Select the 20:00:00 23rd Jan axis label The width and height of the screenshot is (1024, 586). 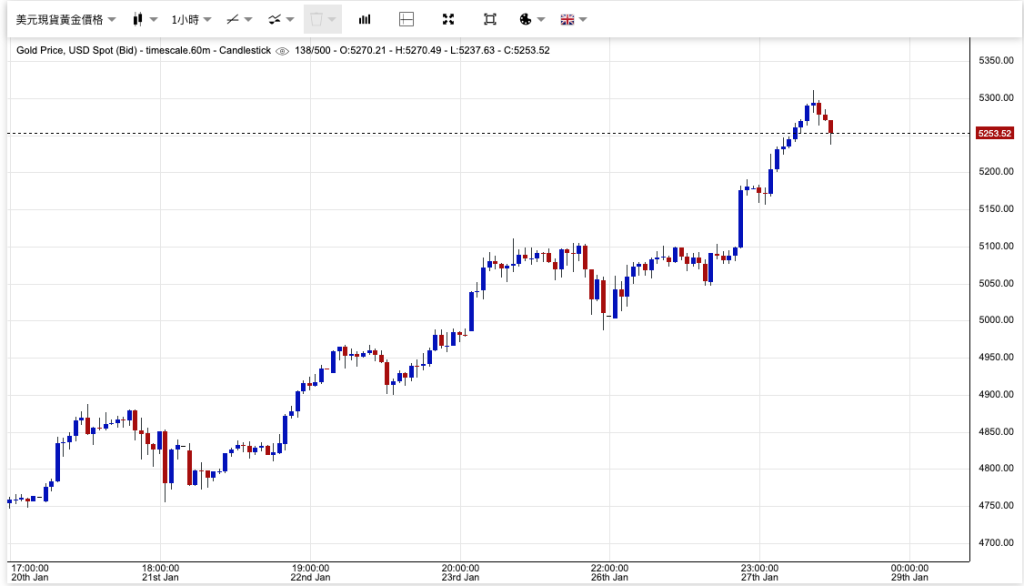pyautogui.click(x=460, y=571)
